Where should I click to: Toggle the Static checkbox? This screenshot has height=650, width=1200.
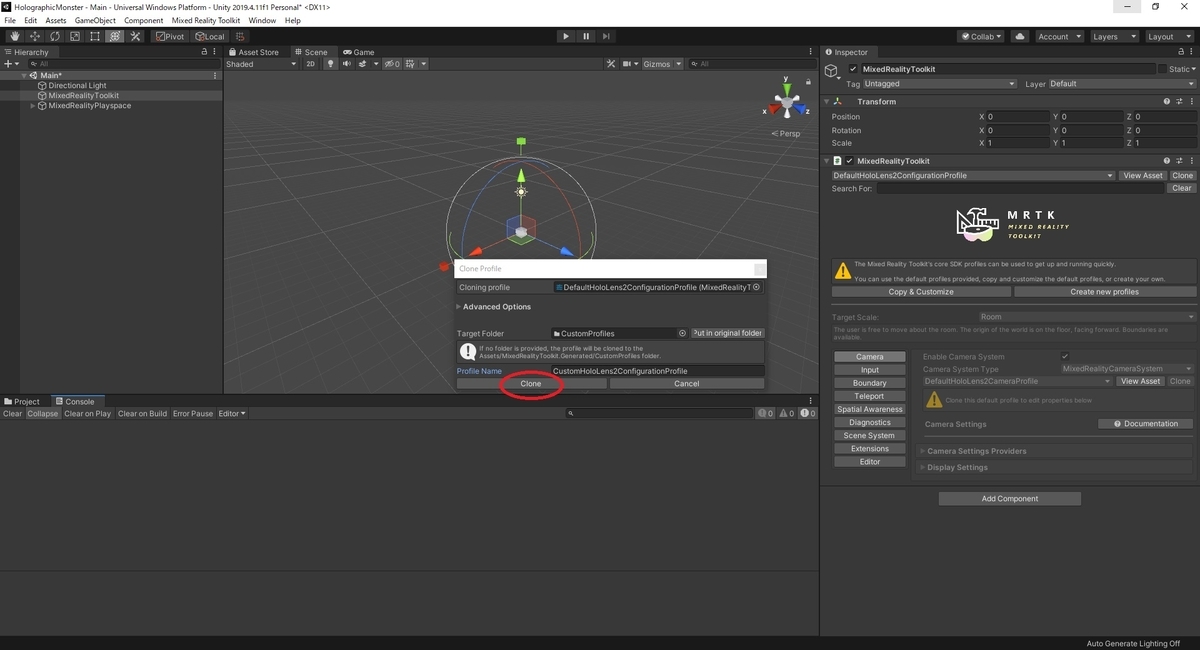(1162, 69)
